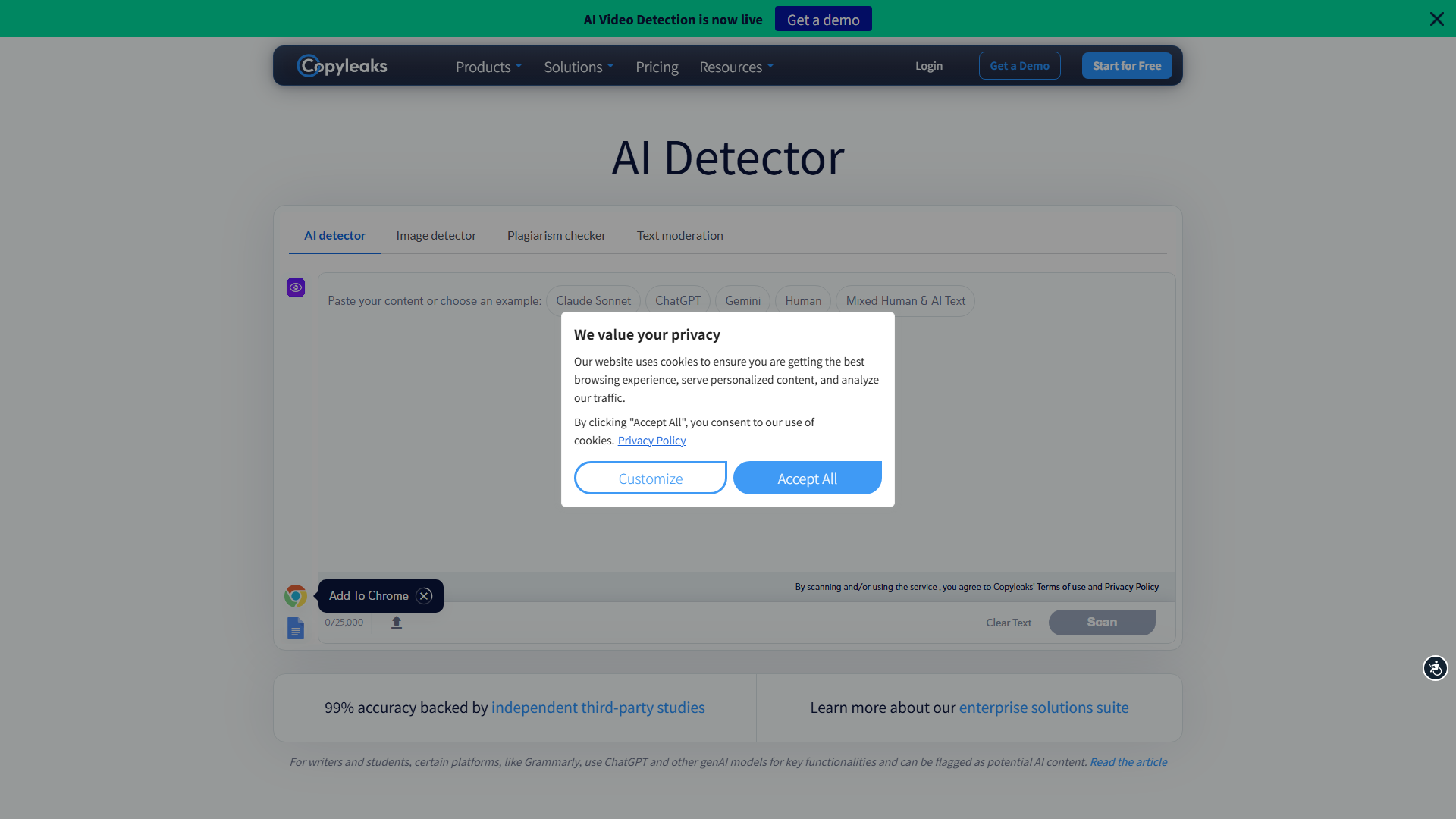The width and height of the screenshot is (1456, 819).
Task: Choose the Claude Sonnet example
Action: [x=593, y=301]
